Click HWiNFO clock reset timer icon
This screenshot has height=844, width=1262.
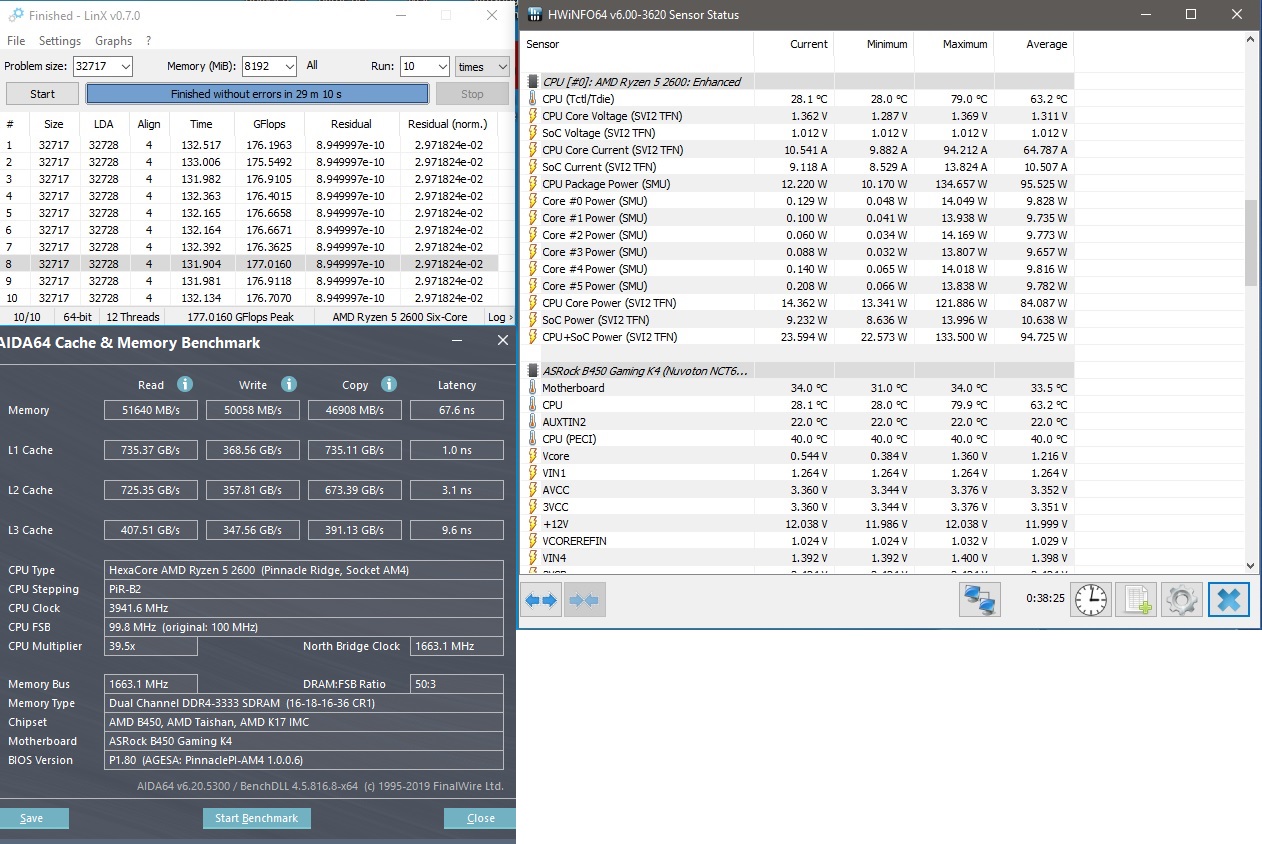click(1091, 600)
